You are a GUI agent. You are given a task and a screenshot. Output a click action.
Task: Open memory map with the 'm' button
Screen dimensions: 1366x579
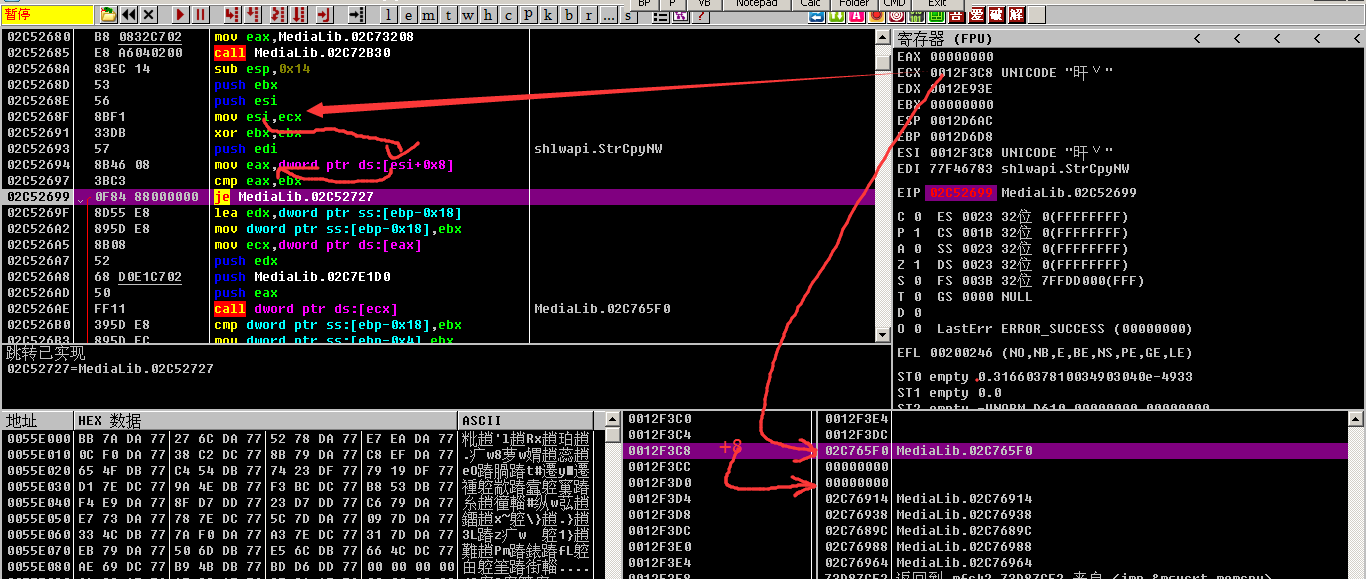[x=428, y=15]
